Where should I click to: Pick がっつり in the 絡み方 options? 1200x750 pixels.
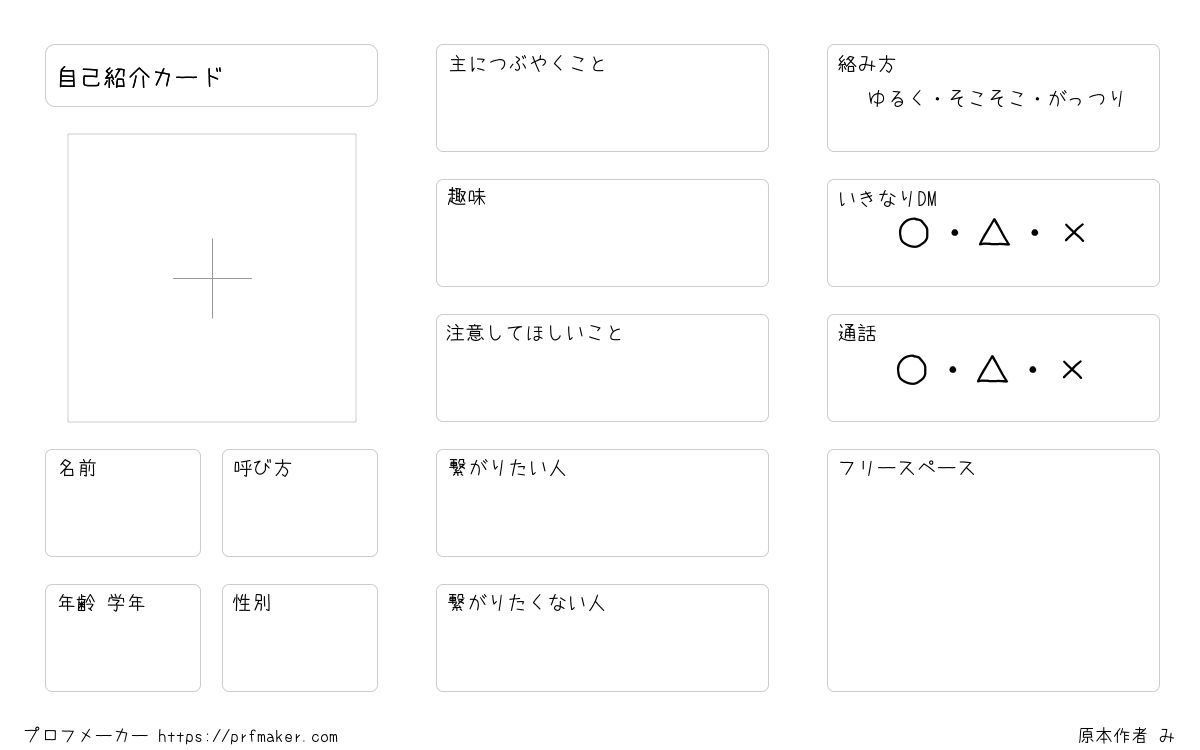[x=1087, y=99]
